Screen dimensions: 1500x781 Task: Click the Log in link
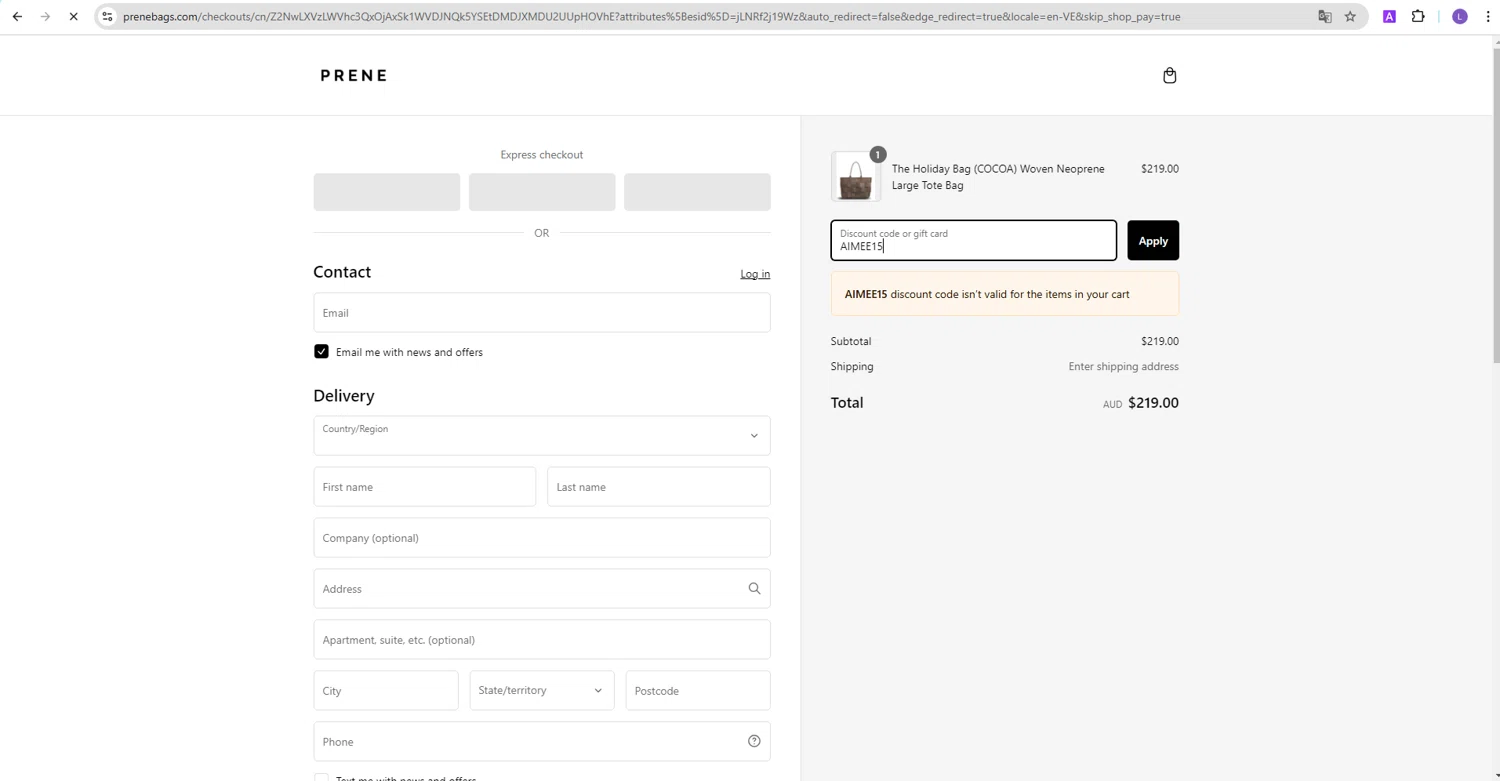click(755, 274)
